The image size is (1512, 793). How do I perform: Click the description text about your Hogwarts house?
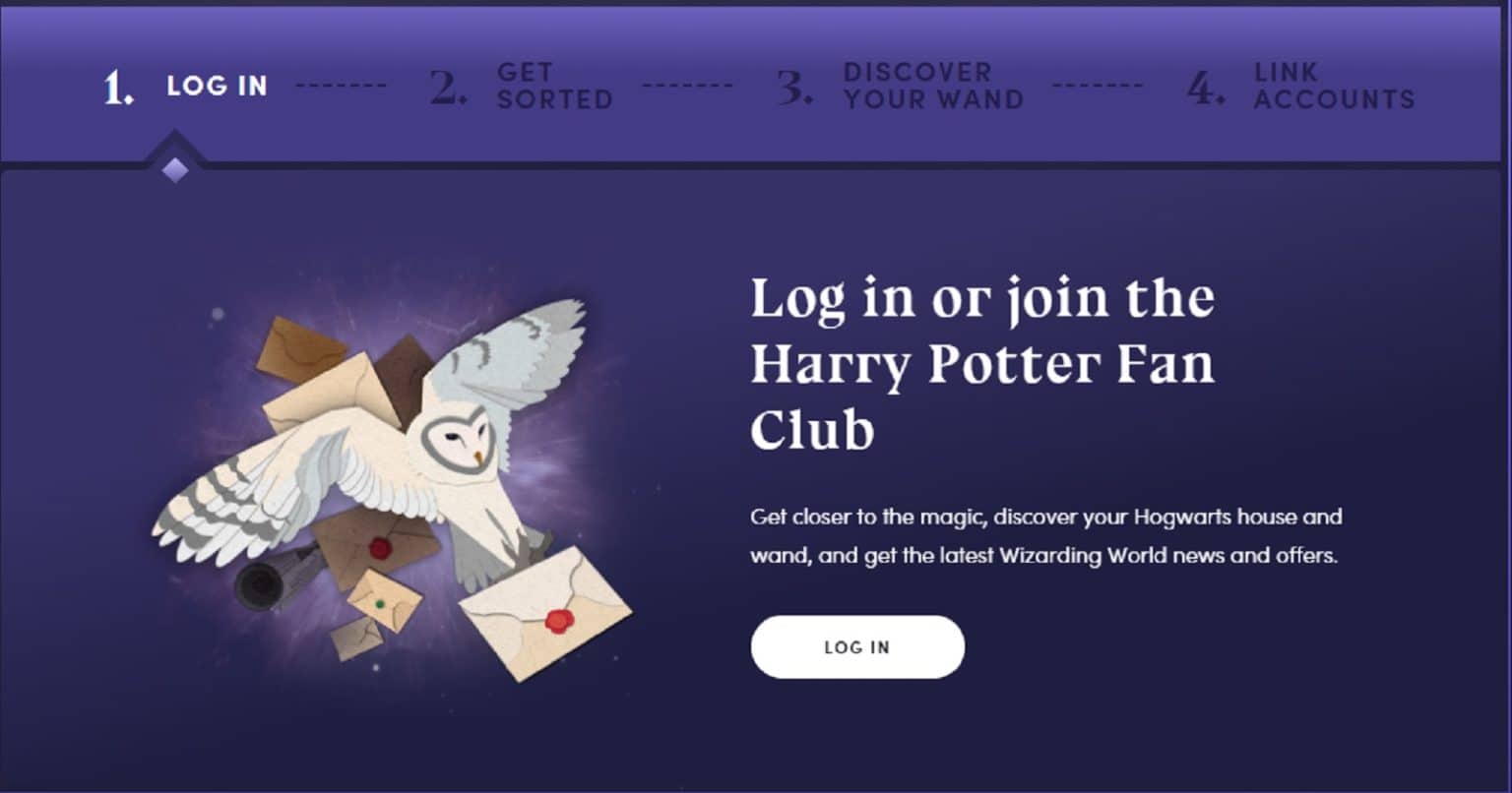click(1045, 536)
